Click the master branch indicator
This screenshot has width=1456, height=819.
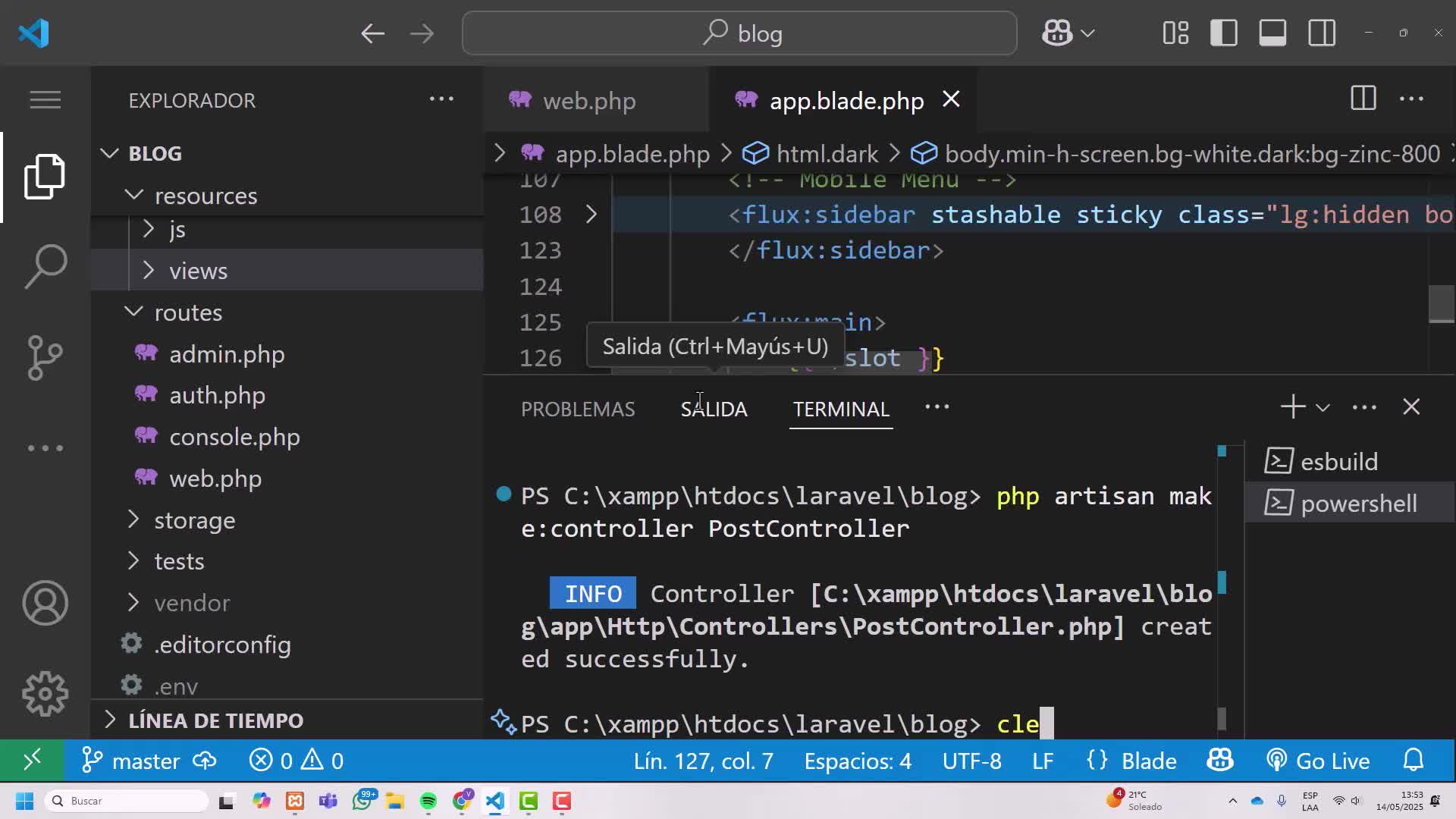coord(130,761)
